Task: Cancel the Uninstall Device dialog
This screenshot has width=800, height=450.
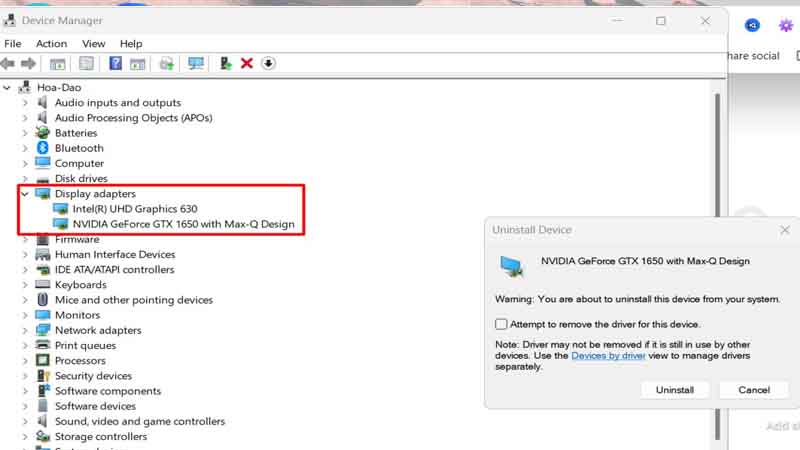Action: tap(753, 390)
